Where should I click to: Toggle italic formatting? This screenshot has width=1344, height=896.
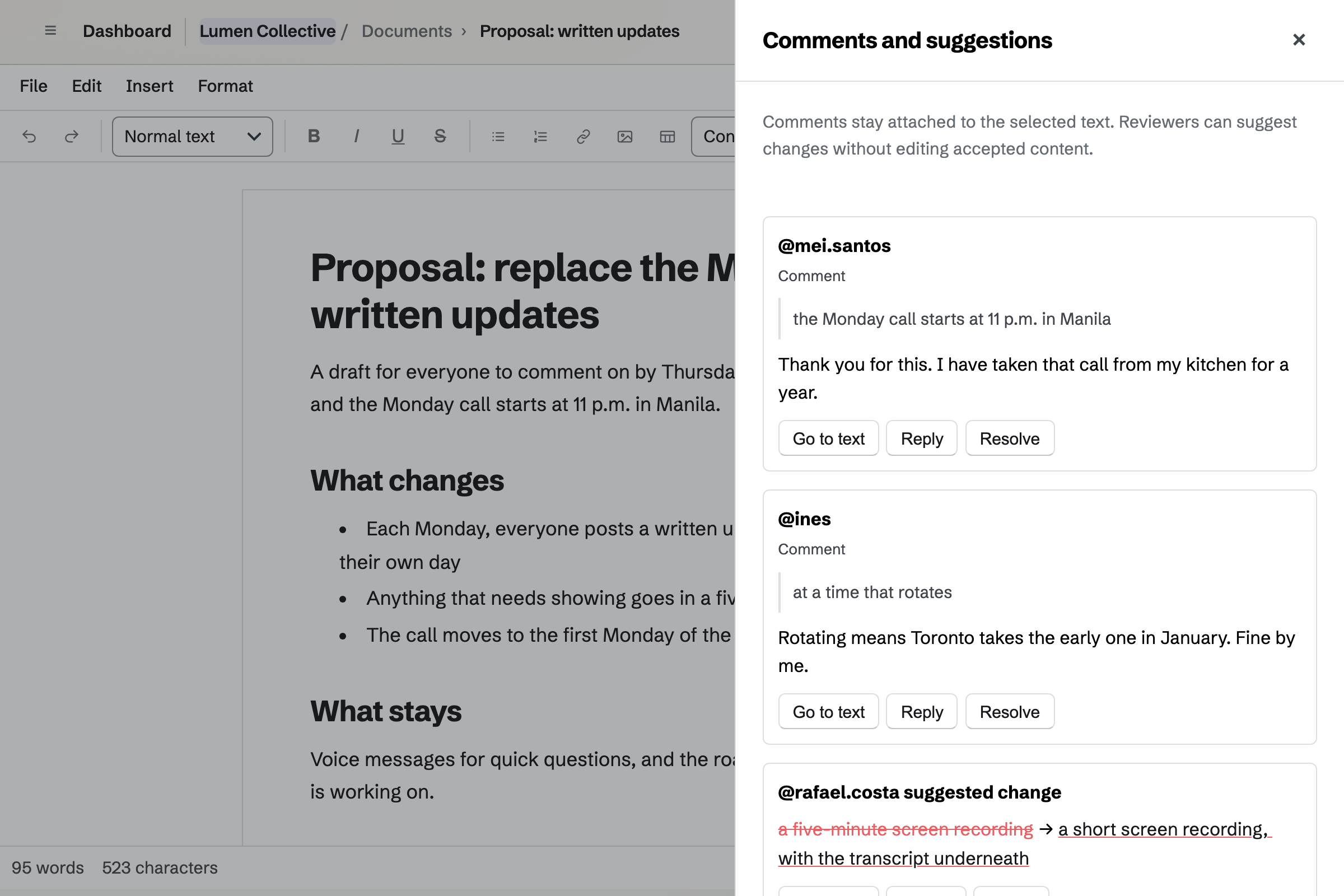coord(356,137)
